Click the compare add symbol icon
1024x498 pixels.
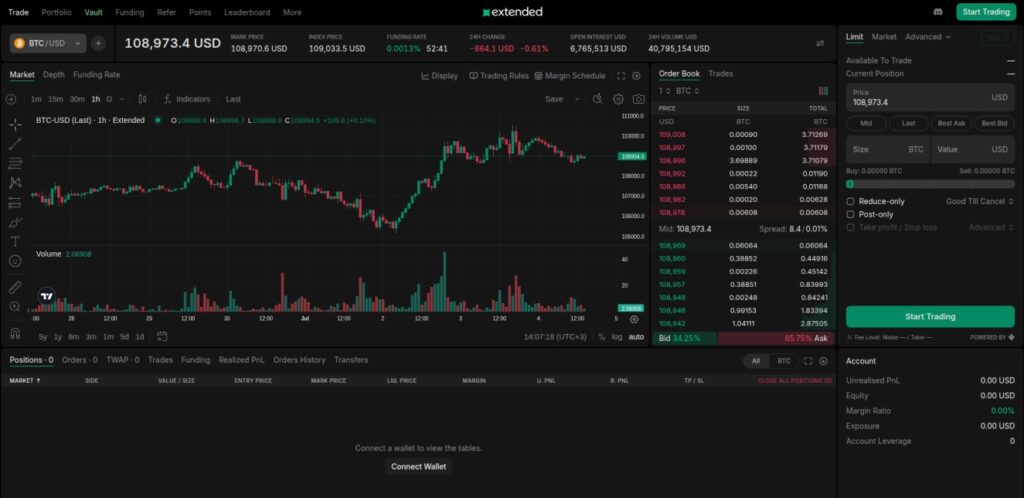[11, 99]
